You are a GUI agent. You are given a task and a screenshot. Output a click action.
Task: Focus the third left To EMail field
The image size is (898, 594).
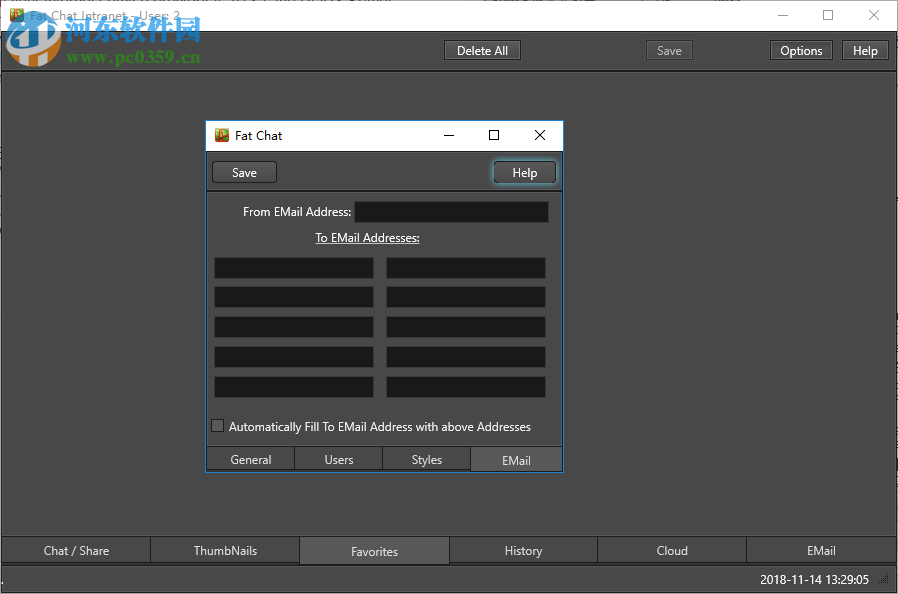point(294,327)
